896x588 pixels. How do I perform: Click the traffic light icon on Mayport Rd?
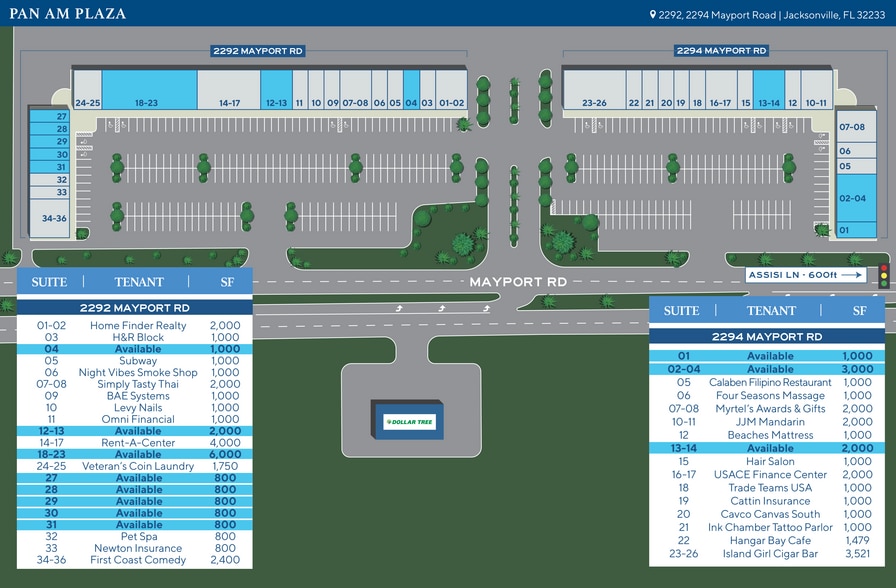click(x=883, y=274)
